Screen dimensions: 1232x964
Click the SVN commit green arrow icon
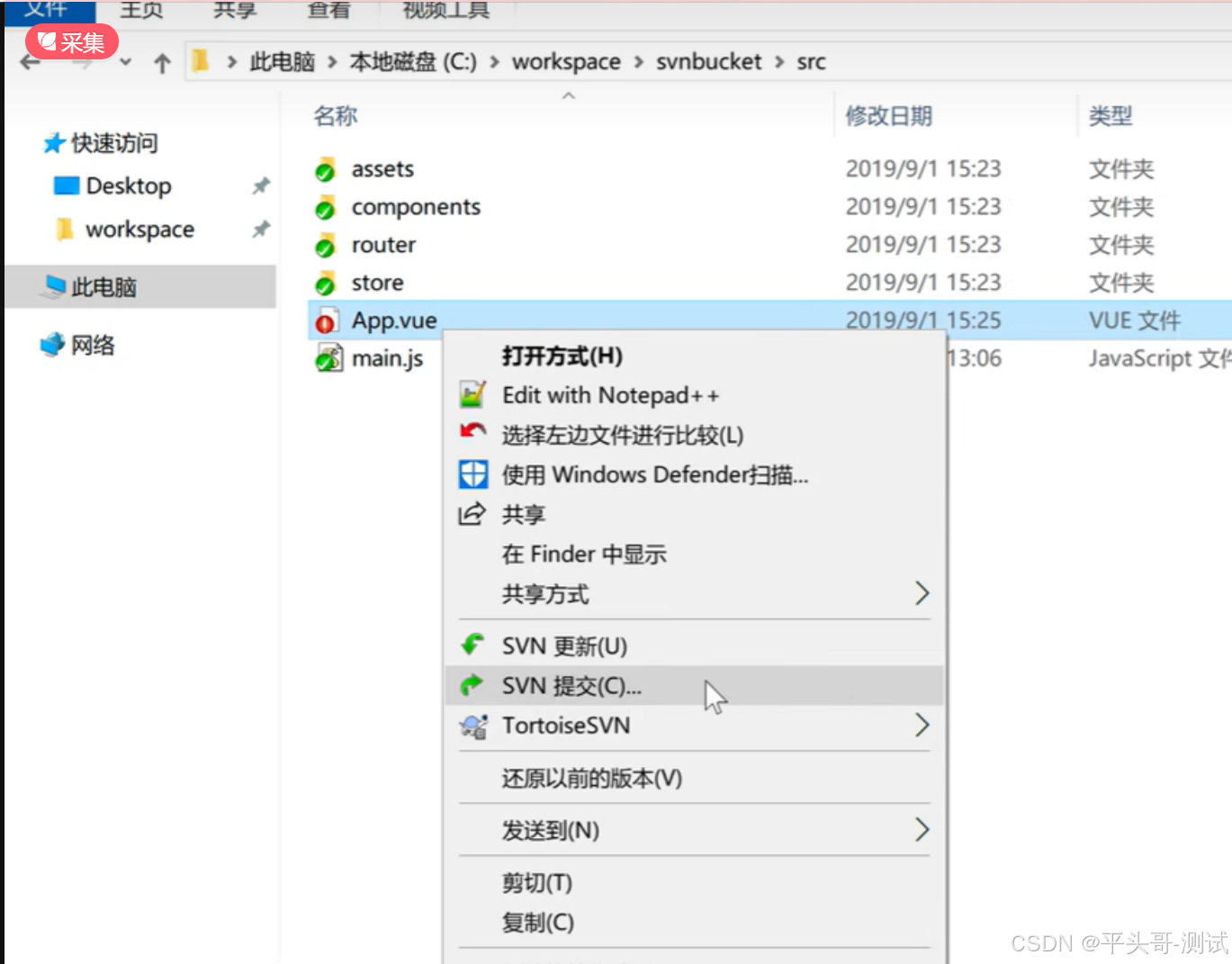coord(472,685)
